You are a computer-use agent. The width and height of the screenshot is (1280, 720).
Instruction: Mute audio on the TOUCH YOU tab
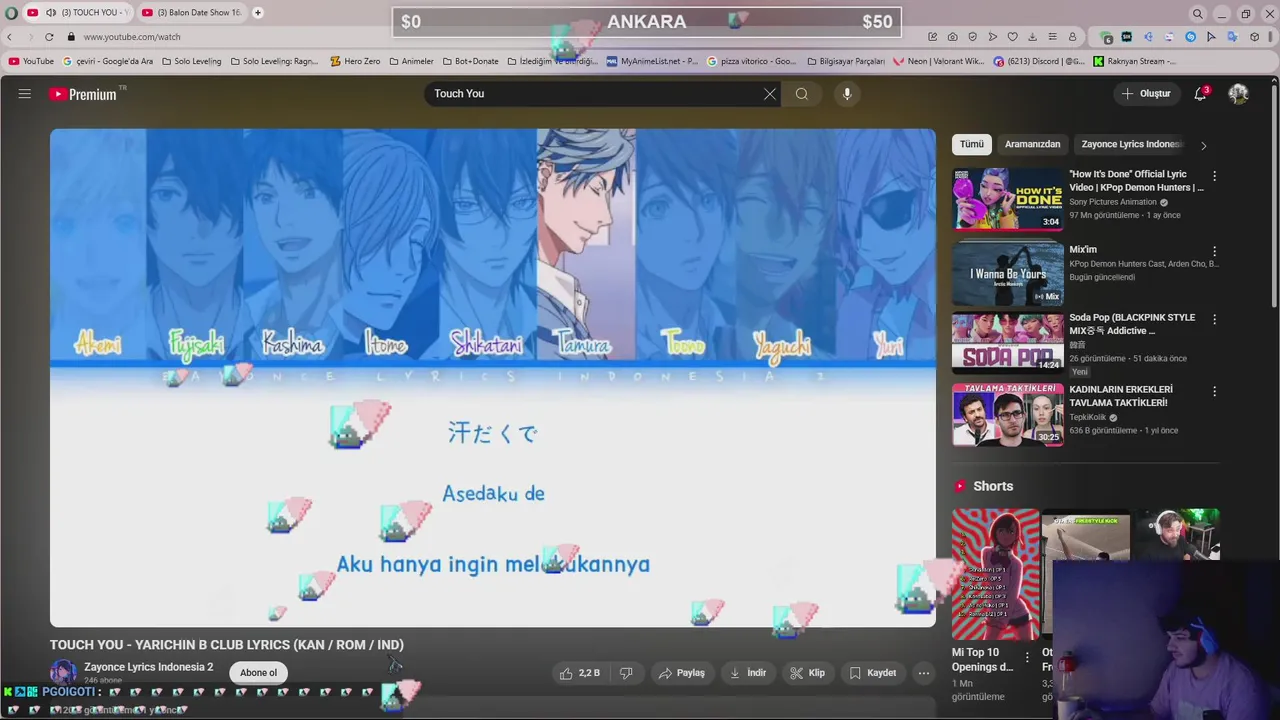pyautogui.click(x=51, y=13)
